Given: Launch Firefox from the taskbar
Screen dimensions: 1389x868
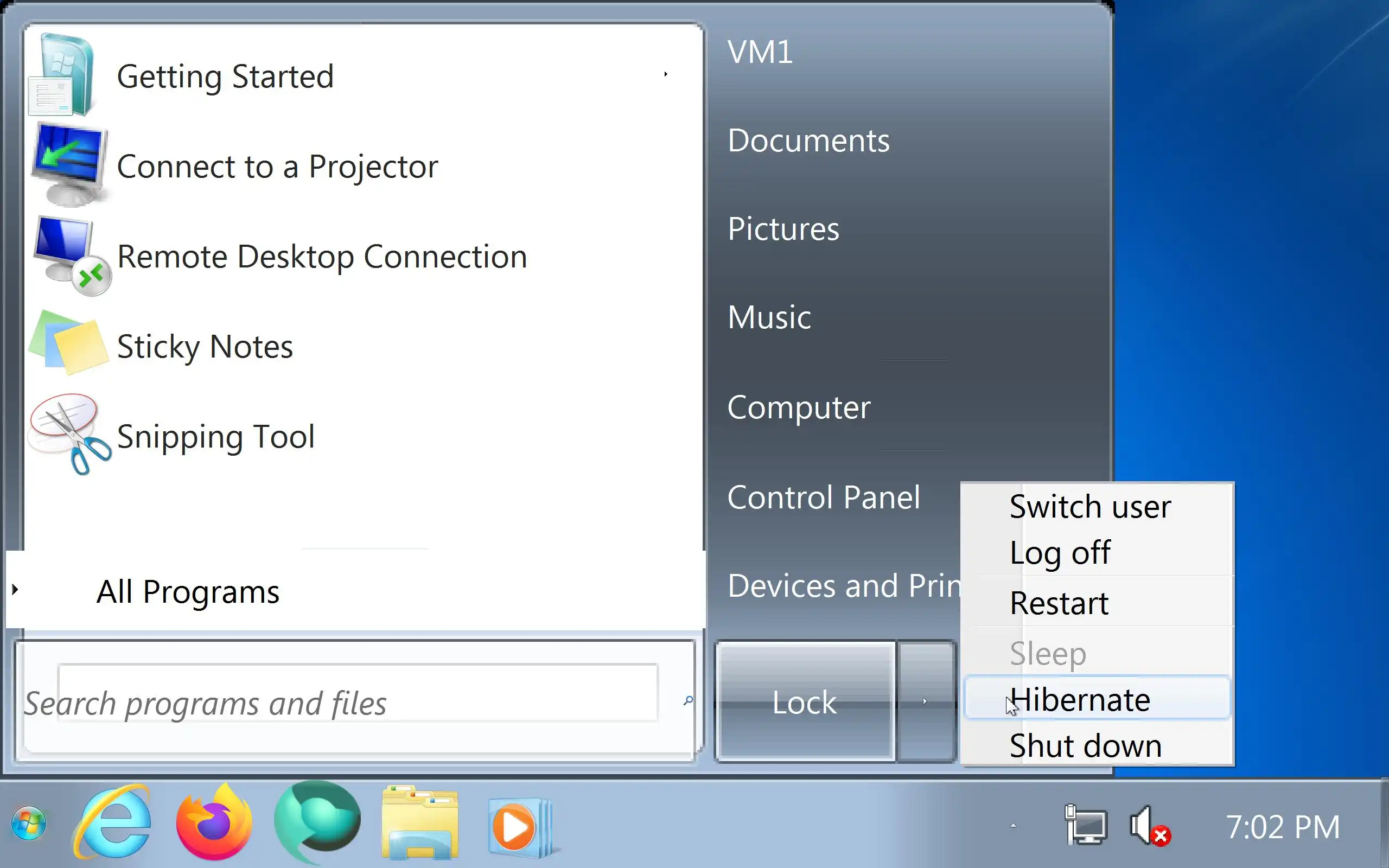Looking at the screenshot, I should 214,825.
